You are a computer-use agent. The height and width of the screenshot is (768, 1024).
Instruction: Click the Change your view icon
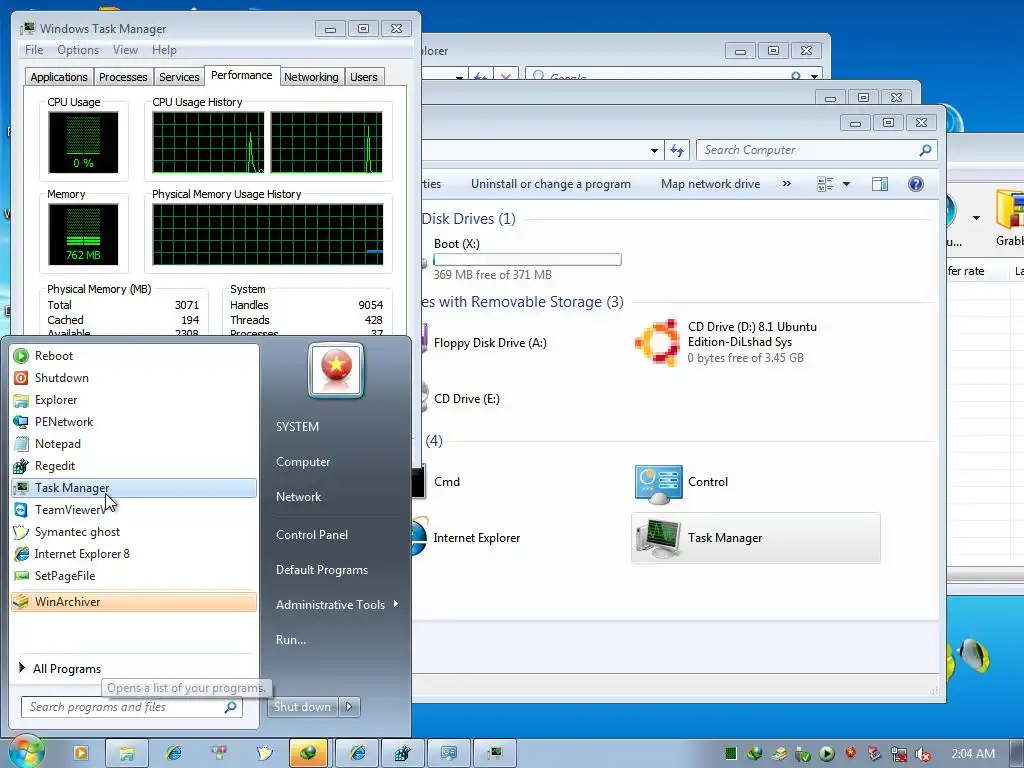[825, 184]
